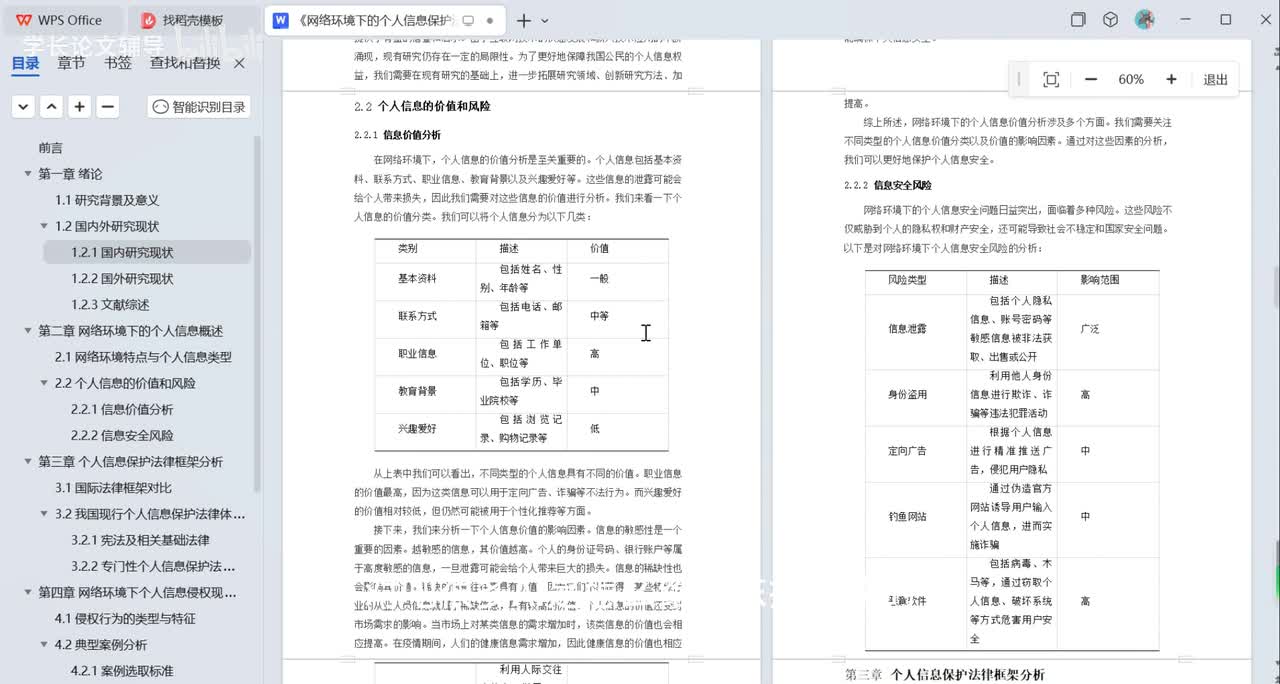The width and height of the screenshot is (1280, 684).
Task: Click the user avatar icon
Action: tap(1145, 20)
